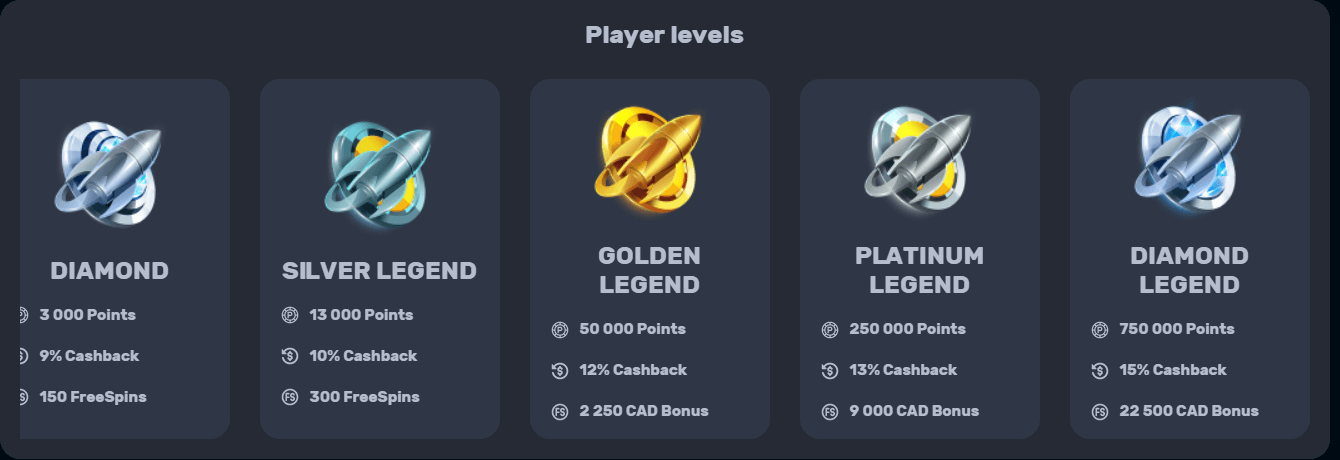
Task: Click the 10% Cashback text
Action: point(363,356)
